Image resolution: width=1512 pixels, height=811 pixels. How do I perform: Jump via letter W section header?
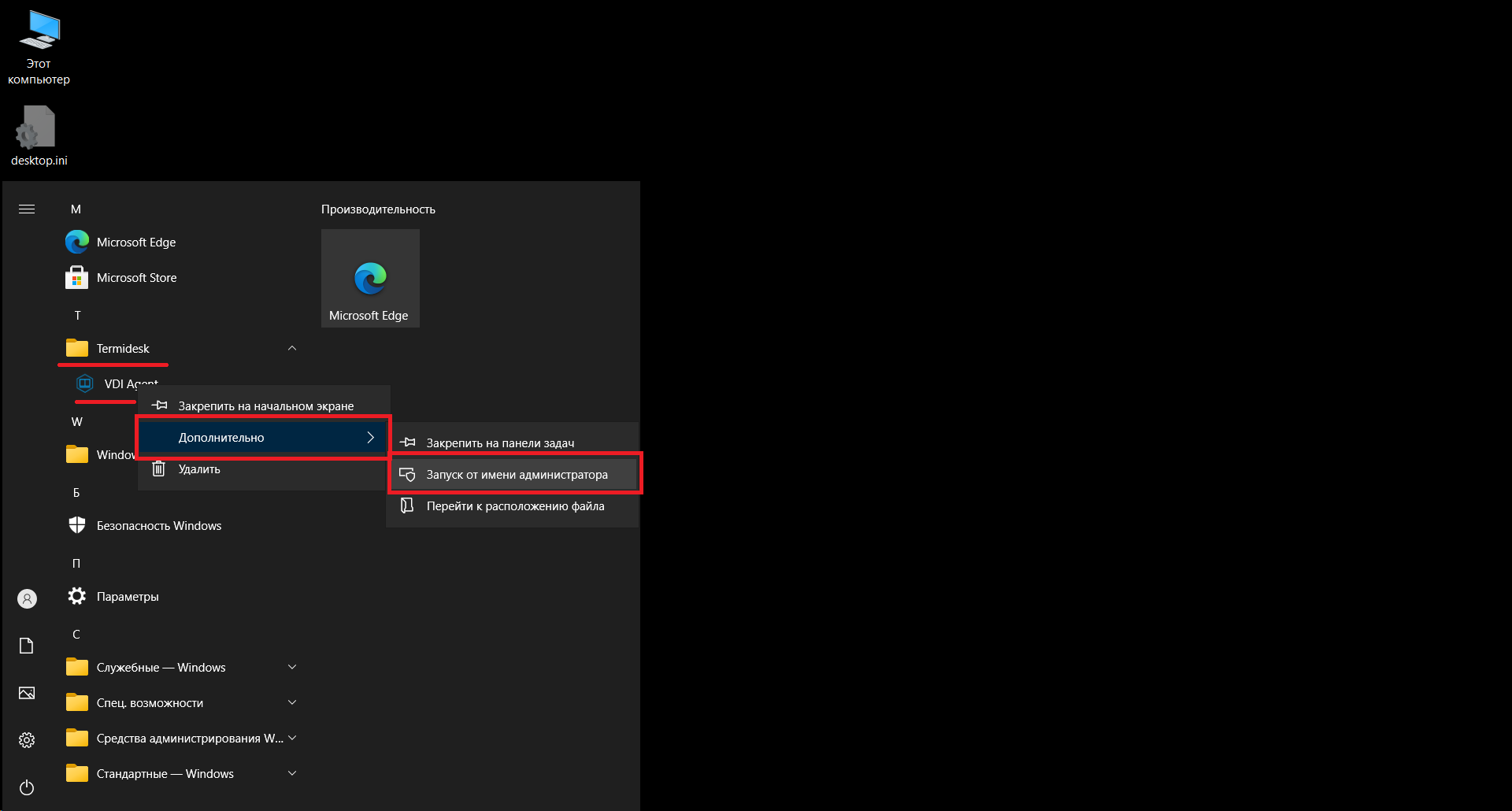coord(76,421)
